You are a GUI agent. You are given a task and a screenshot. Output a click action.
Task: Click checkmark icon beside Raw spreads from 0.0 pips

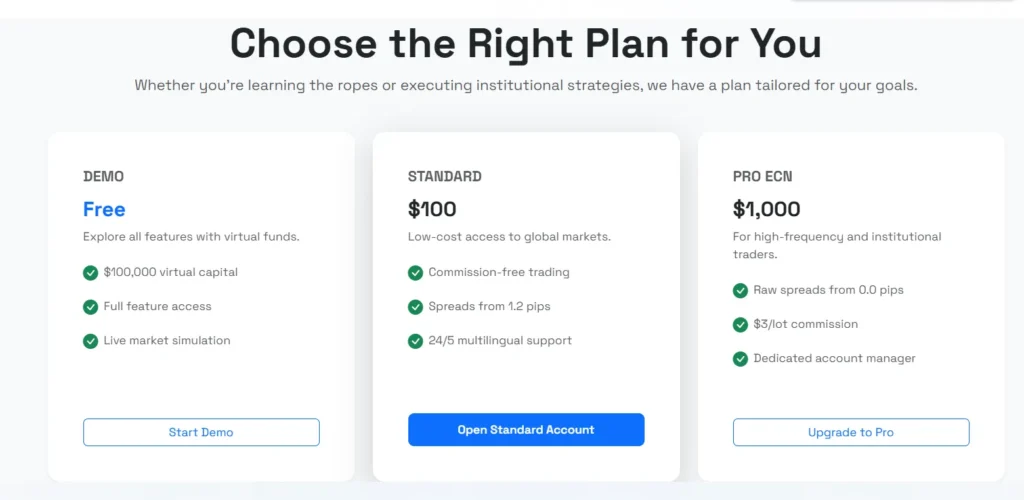[x=741, y=290]
